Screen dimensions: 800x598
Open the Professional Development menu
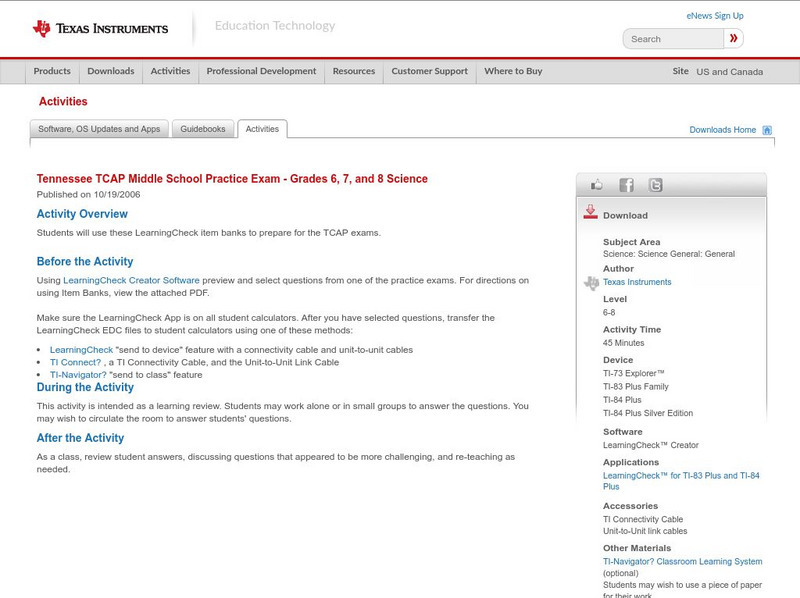pyautogui.click(x=261, y=71)
